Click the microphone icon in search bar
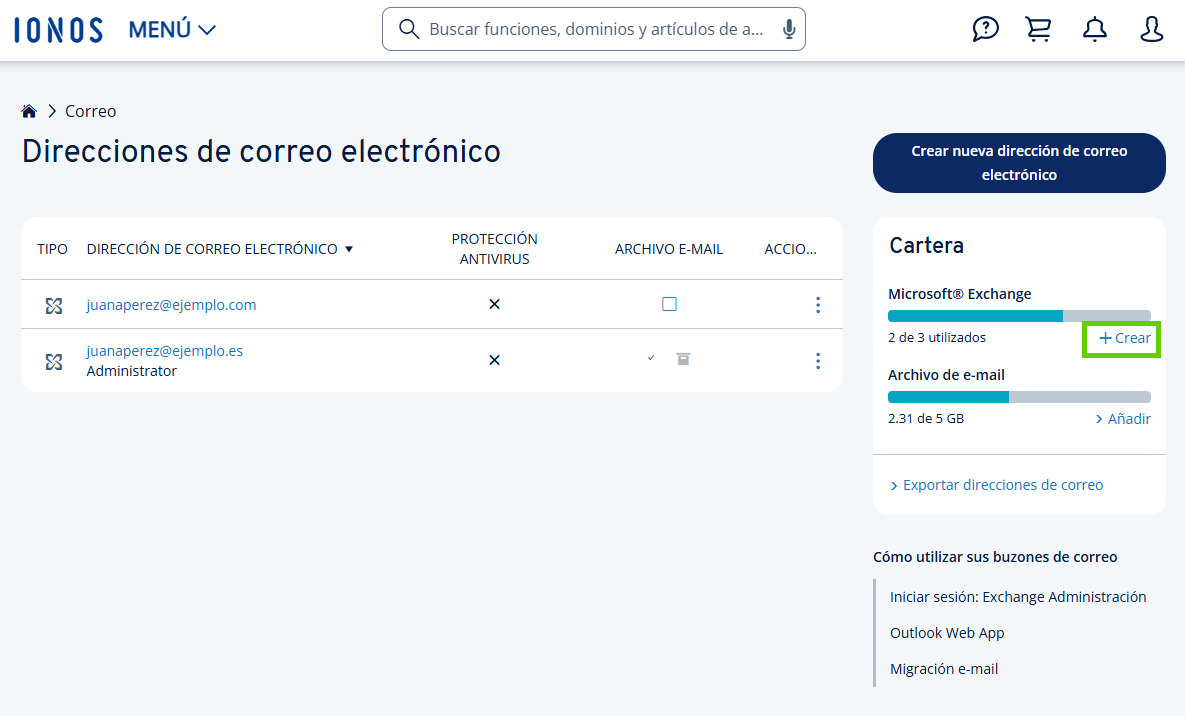1185x716 pixels. (x=788, y=29)
